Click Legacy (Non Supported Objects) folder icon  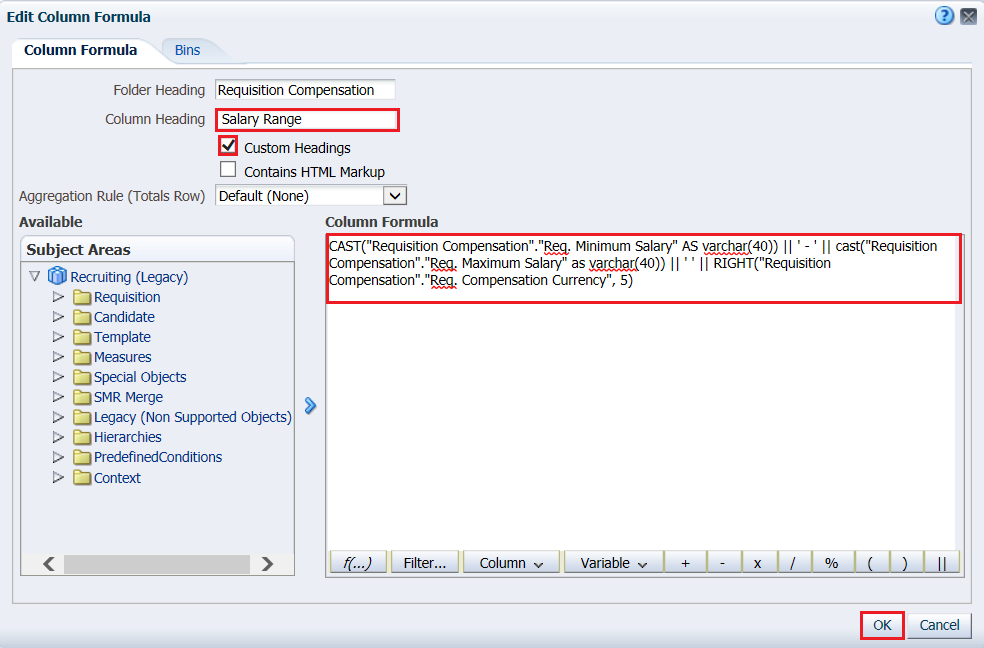[82, 417]
